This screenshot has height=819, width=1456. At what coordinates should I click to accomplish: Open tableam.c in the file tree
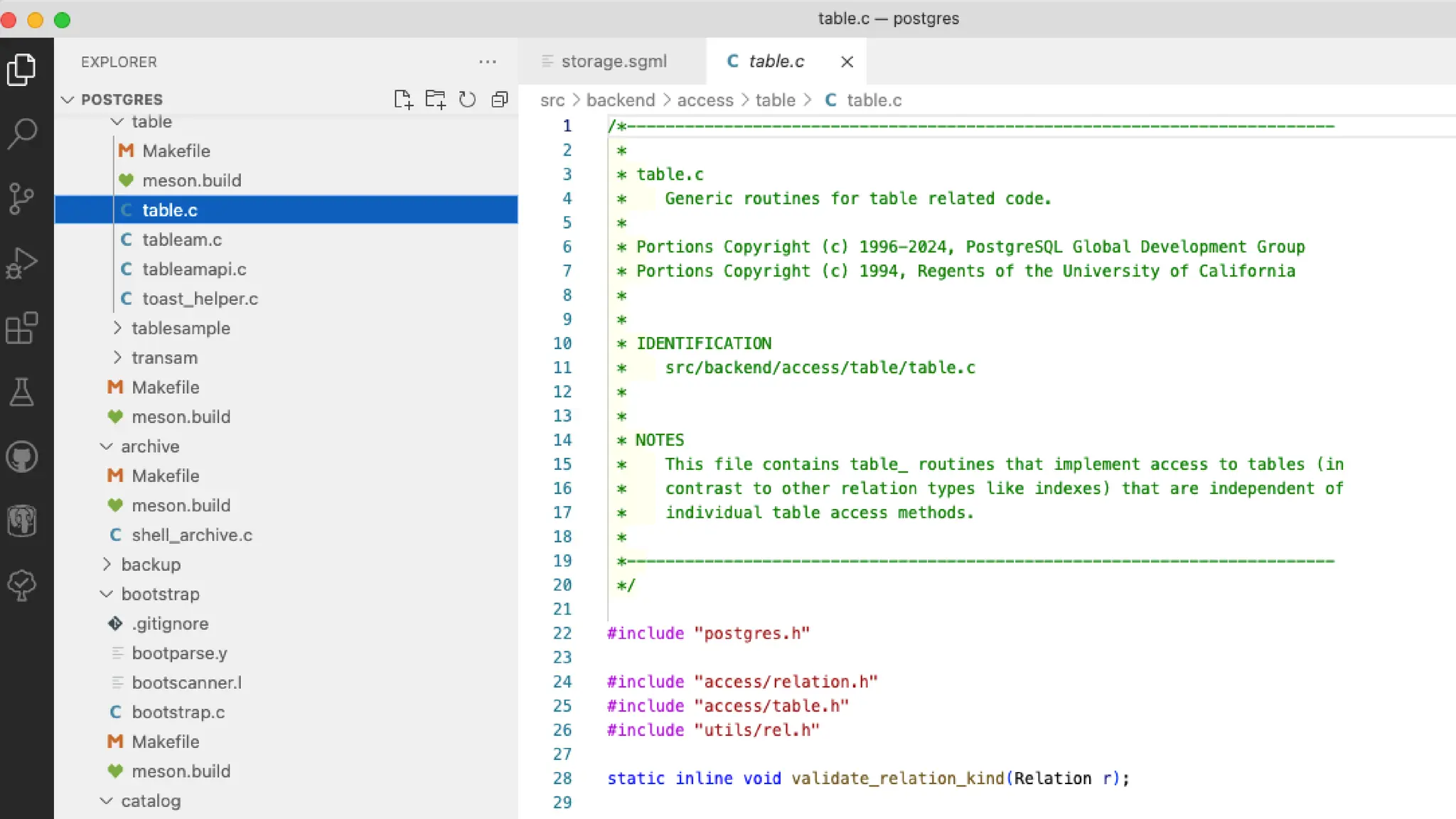coord(181,240)
